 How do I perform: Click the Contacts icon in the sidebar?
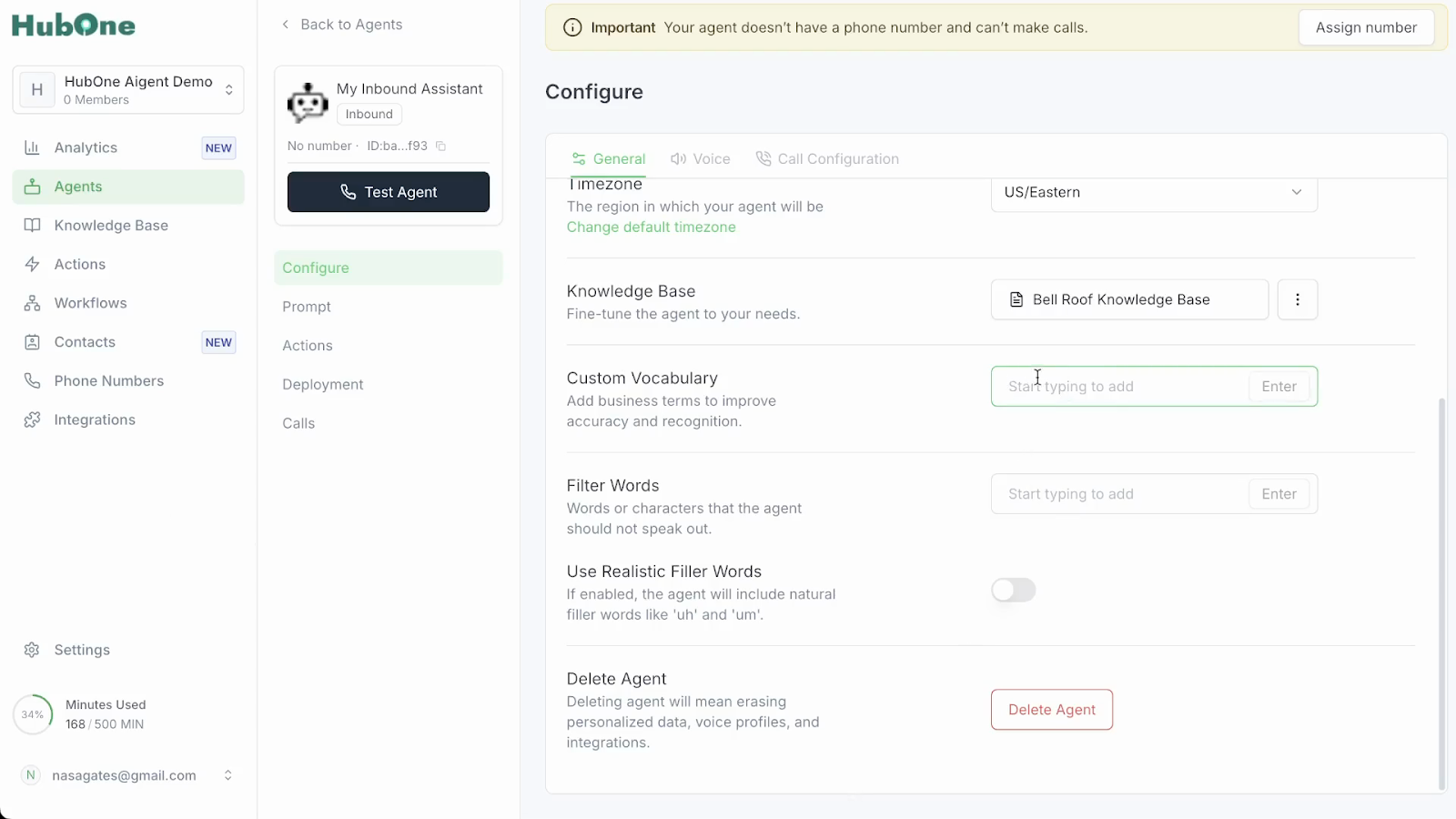(32, 342)
